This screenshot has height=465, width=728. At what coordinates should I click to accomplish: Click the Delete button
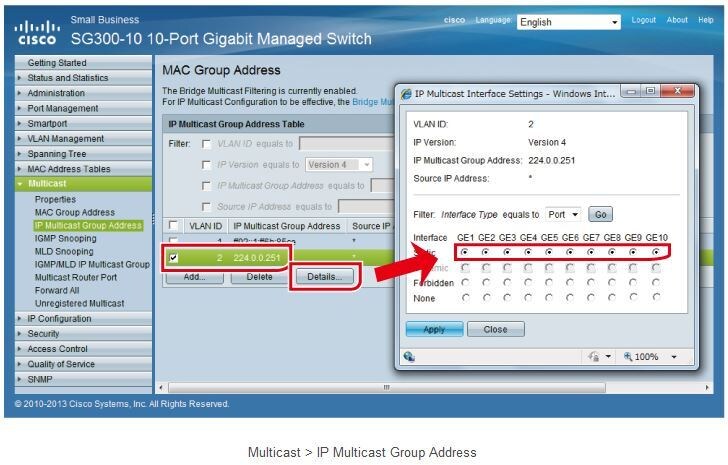tap(260, 277)
